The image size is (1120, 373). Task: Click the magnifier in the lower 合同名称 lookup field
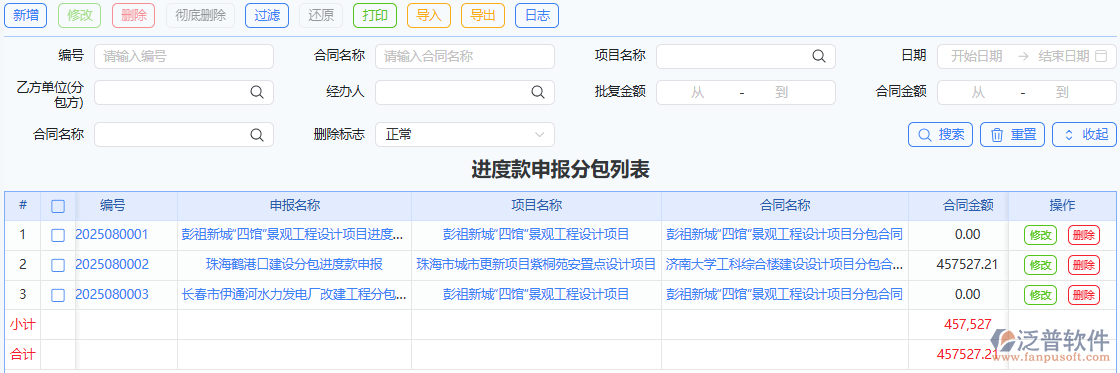256,134
